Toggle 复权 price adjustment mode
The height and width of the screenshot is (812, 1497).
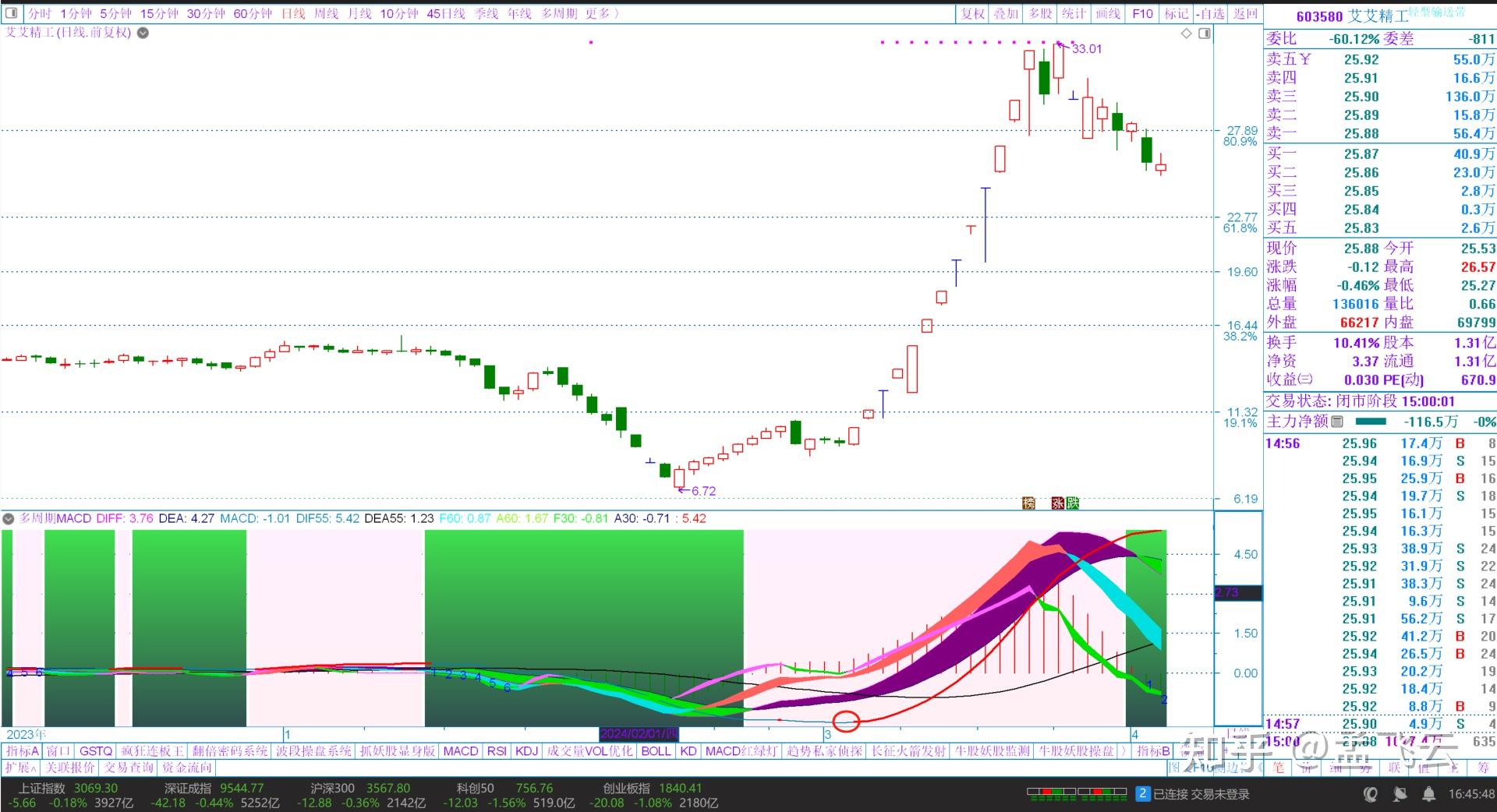tap(971, 13)
